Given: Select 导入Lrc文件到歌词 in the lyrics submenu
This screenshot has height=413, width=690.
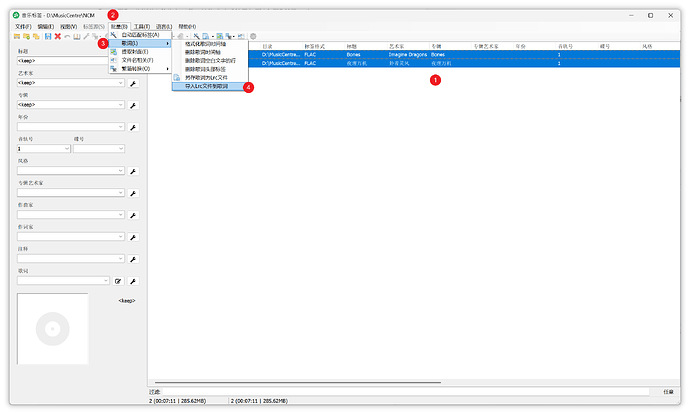Looking at the screenshot, I should point(209,87).
